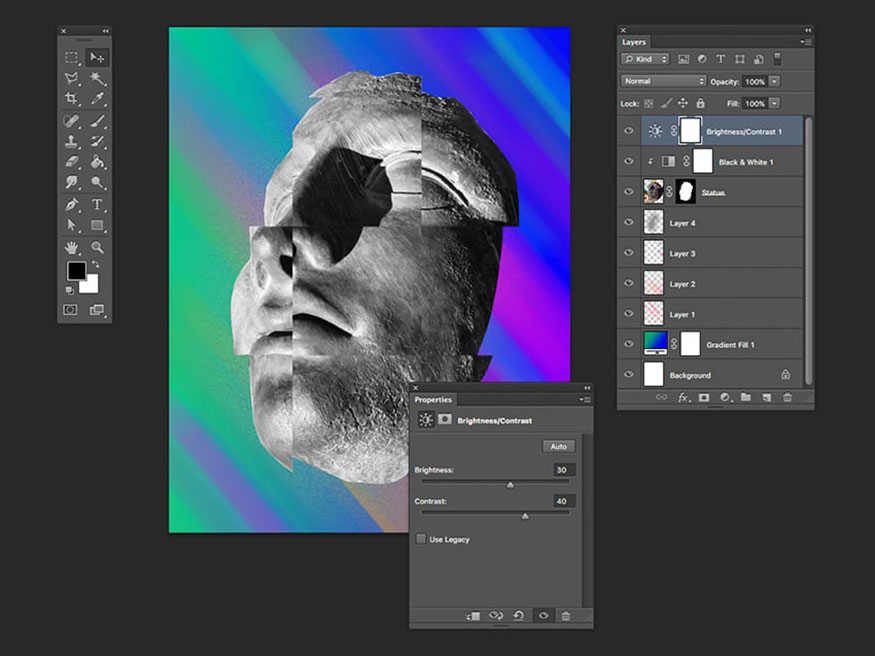Select the Rectangular Marquee tool
The image size is (875, 656).
click(x=71, y=57)
